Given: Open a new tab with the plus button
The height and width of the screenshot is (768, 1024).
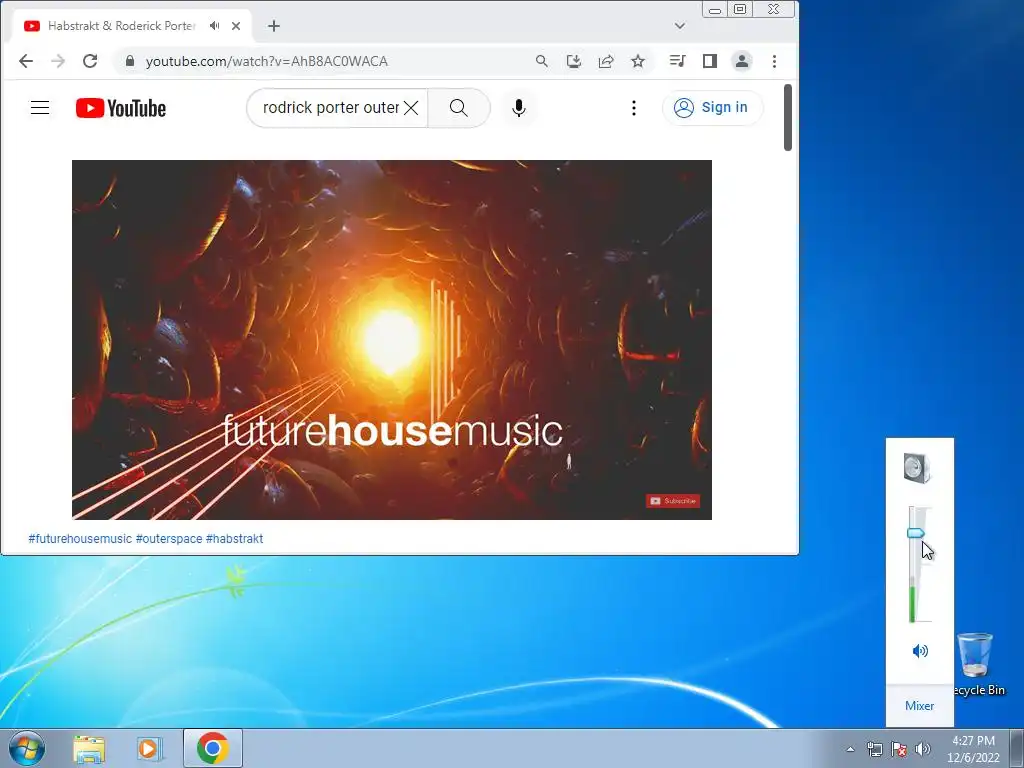Looking at the screenshot, I should pyautogui.click(x=274, y=26).
